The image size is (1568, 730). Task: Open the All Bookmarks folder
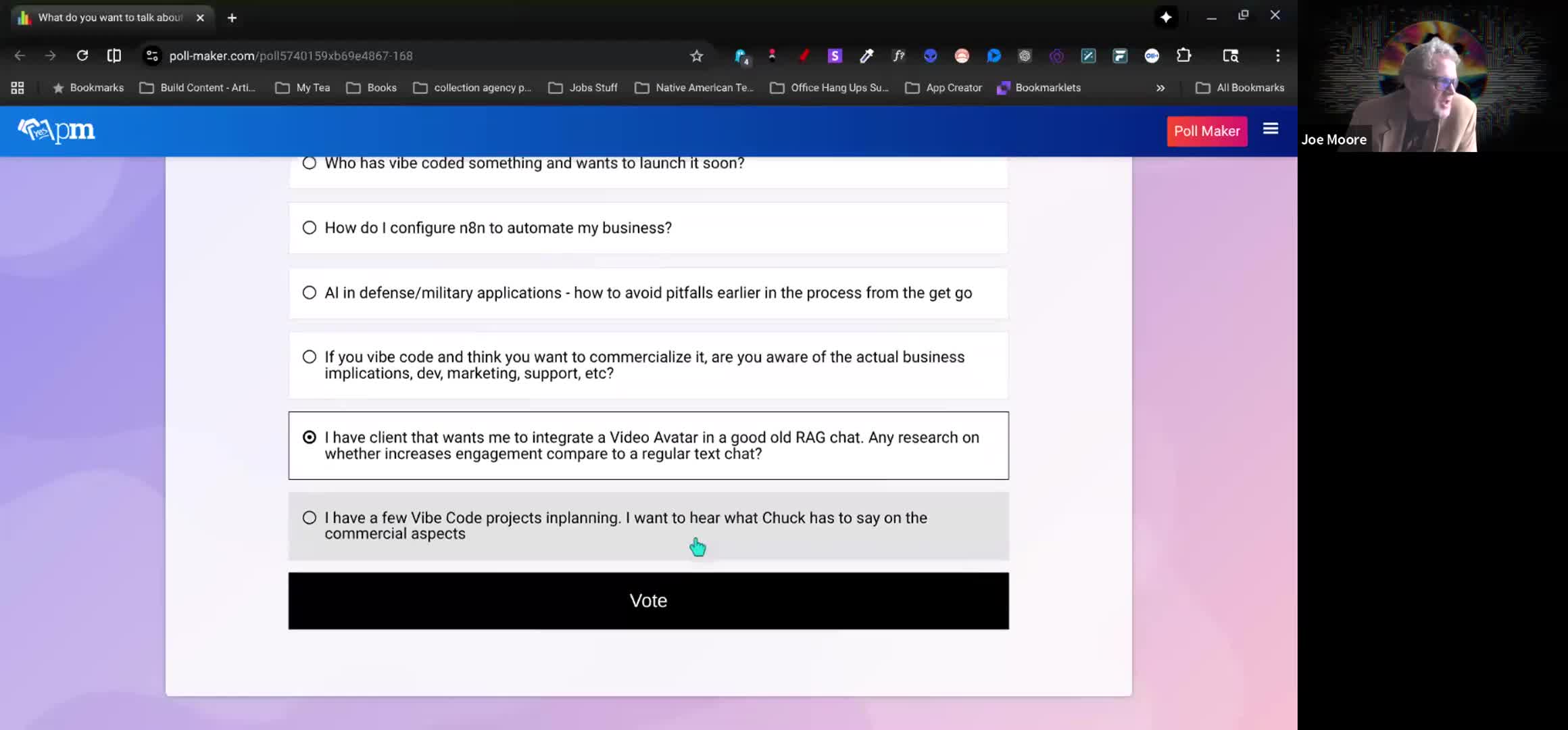(1240, 88)
